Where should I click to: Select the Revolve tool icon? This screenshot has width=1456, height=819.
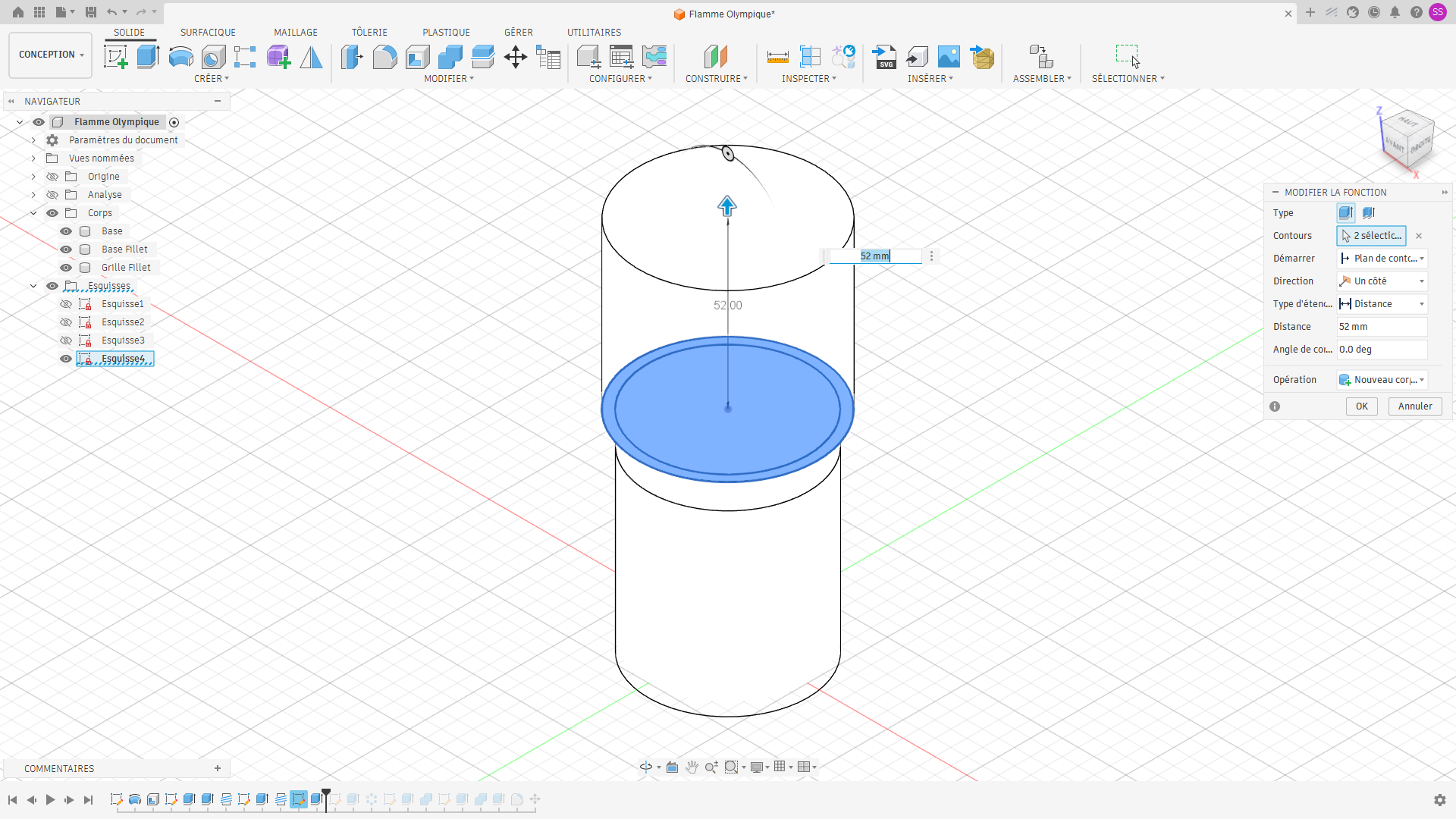pos(180,57)
